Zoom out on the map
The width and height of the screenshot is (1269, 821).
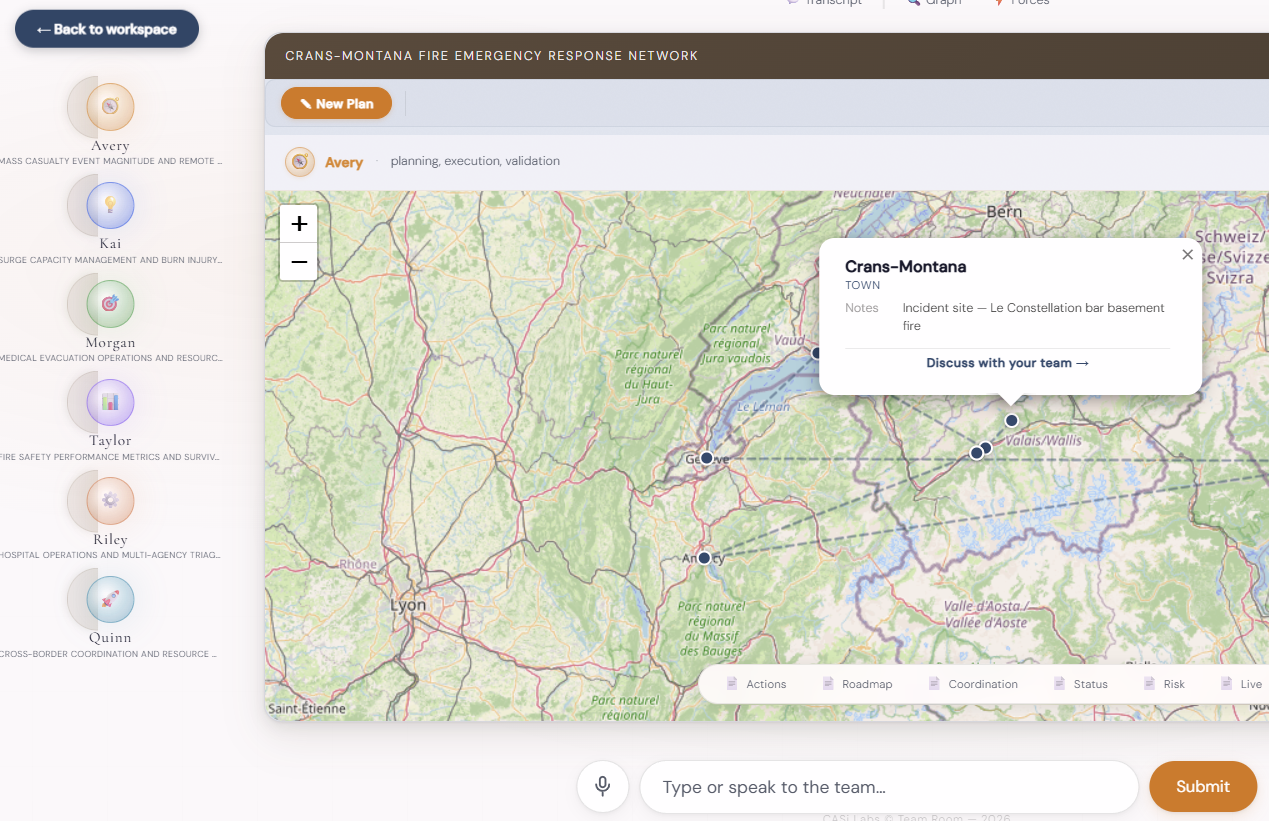pos(299,262)
